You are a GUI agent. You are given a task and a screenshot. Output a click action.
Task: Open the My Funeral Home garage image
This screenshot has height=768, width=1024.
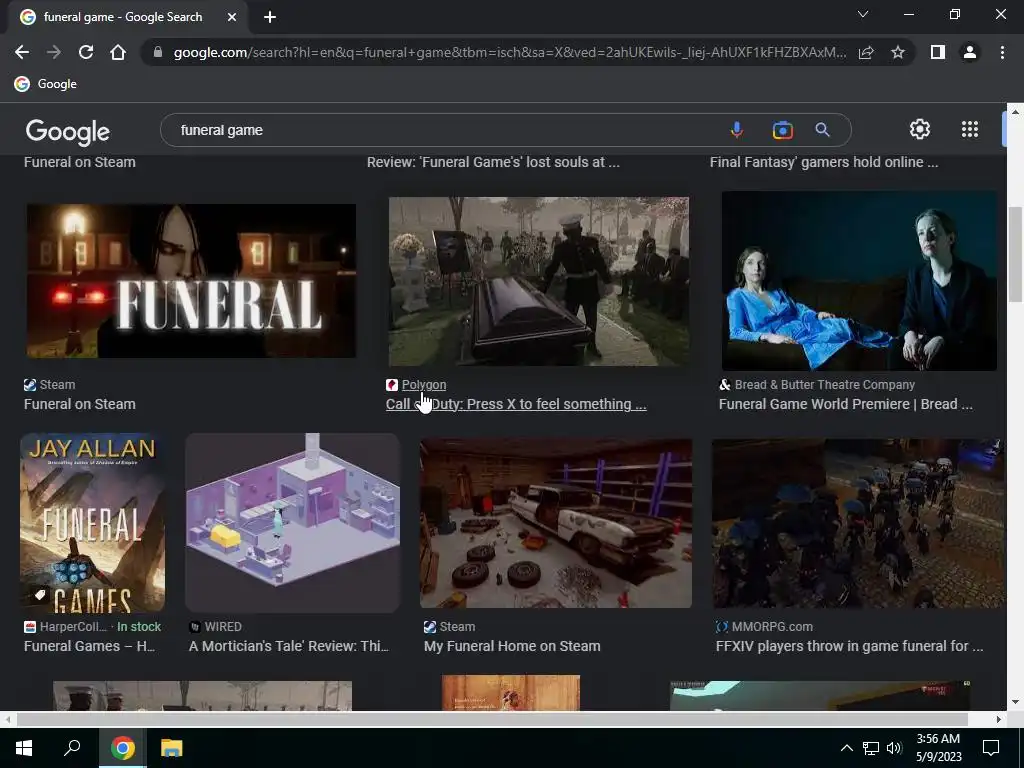pos(556,523)
